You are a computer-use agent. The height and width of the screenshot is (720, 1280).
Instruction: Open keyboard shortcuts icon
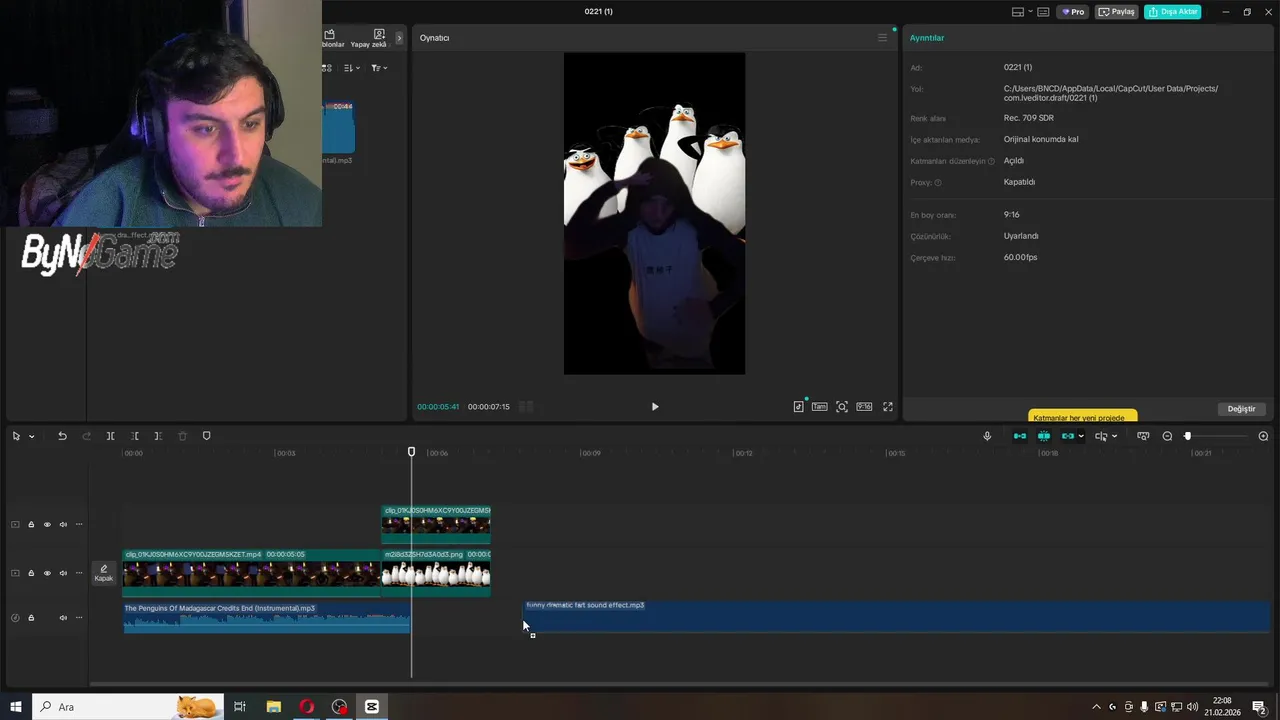click(x=1043, y=12)
